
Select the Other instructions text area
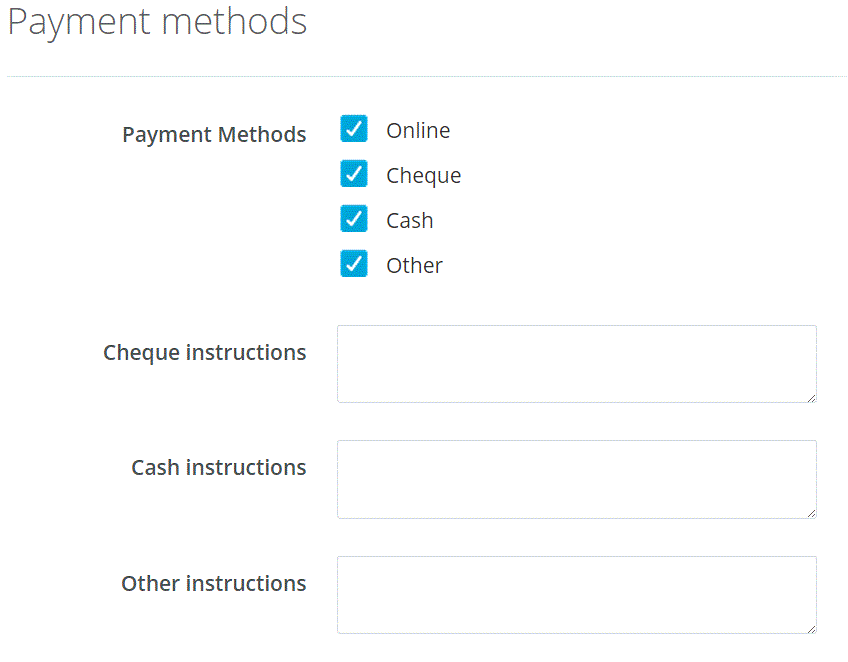tap(576, 595)
